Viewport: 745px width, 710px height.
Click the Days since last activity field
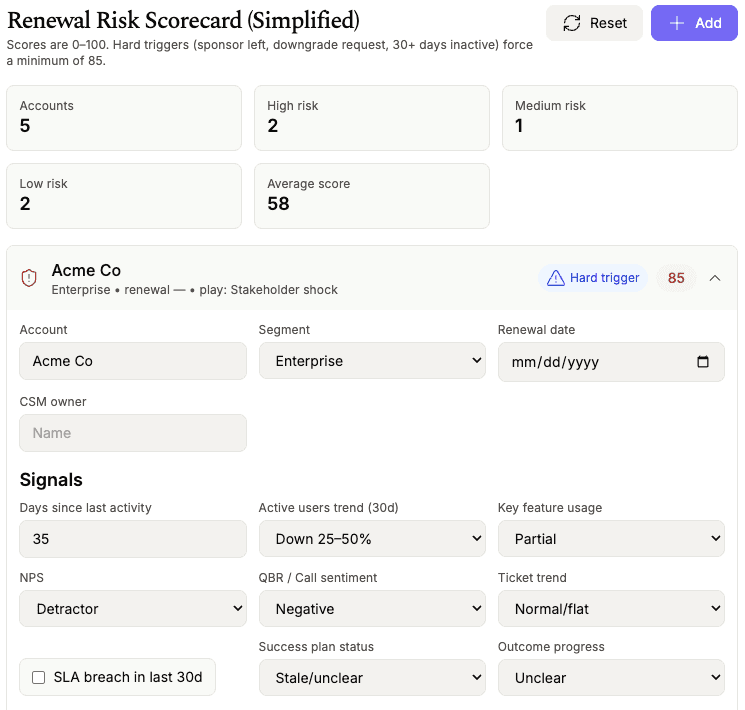coord(133,539)
